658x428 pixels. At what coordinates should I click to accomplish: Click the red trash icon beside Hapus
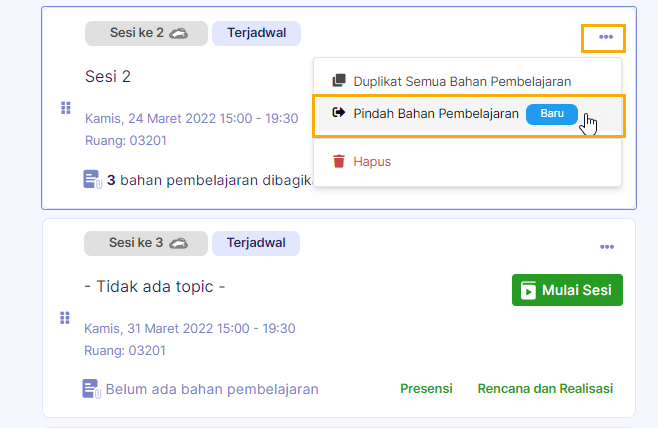[339, 161]
